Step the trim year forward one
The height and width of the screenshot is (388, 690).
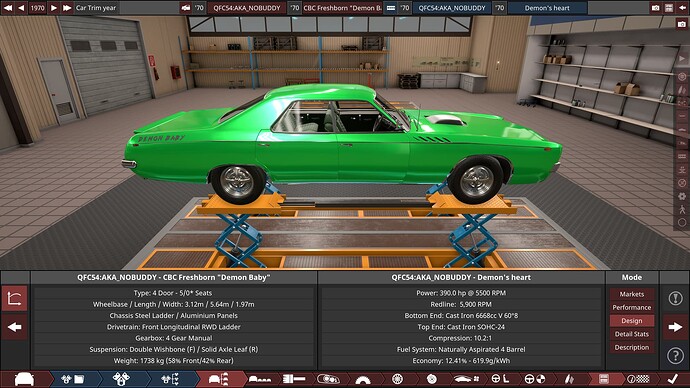(54, 7)
